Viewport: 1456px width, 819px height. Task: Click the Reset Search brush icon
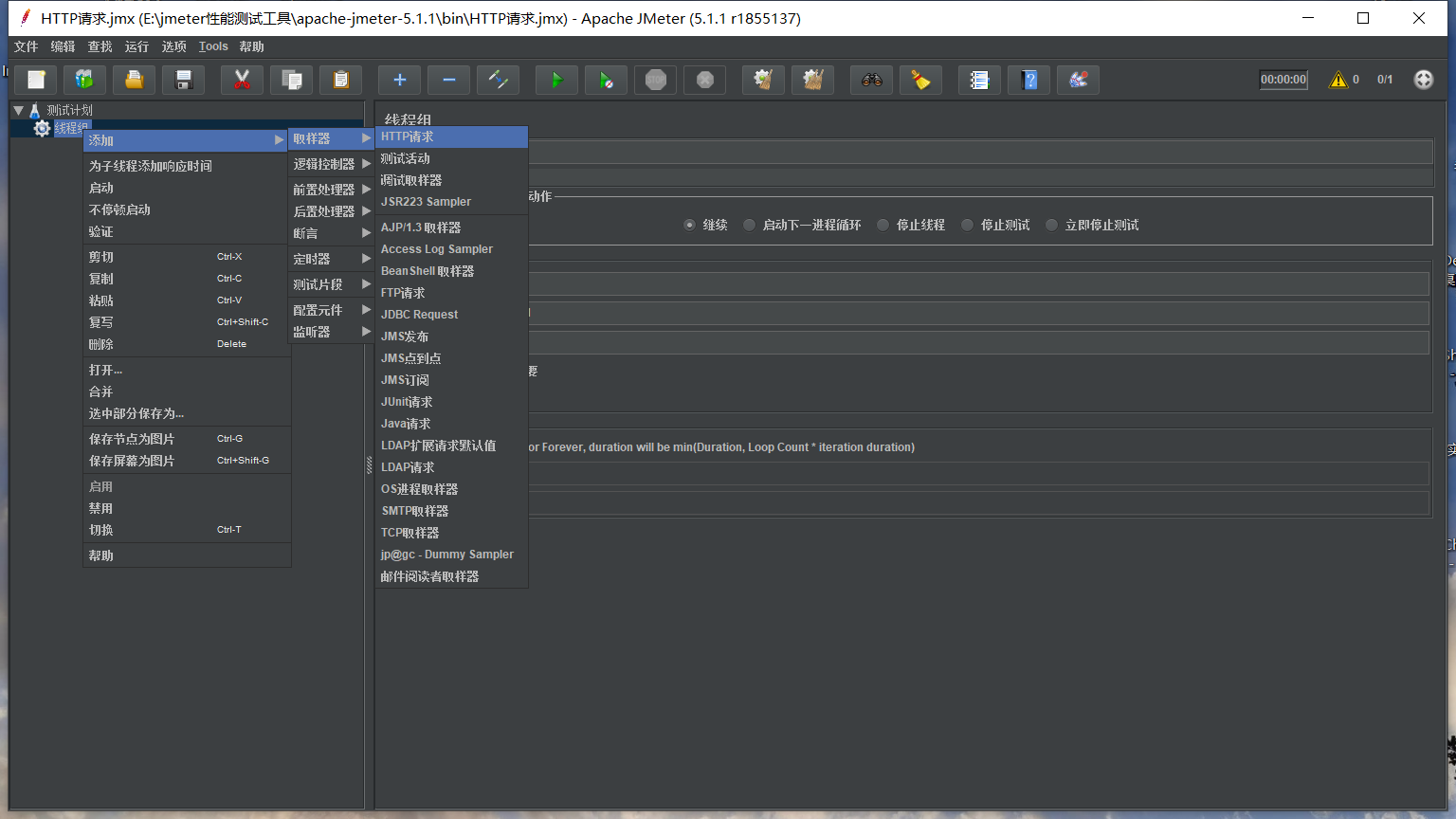tap(921, 80)
